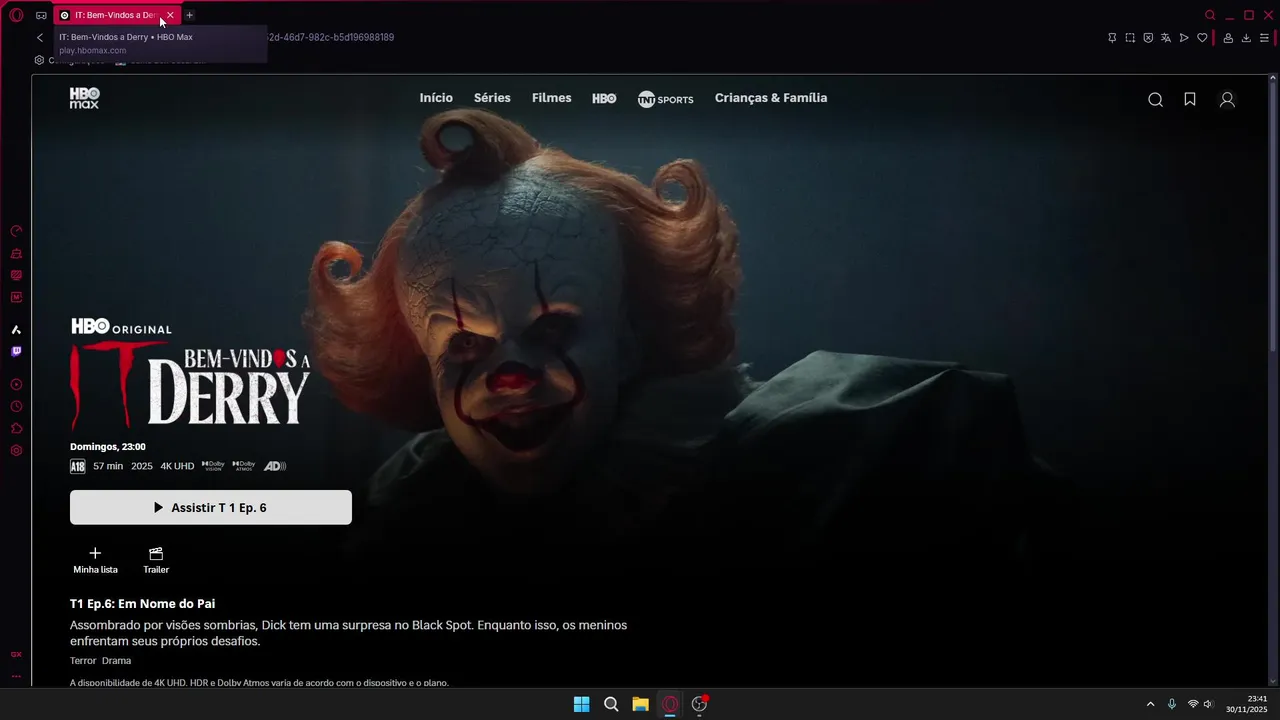The image size is (1280, 720).
Task: Open the Aria AI sidebar icon
Action: click(x=16, y=329)
